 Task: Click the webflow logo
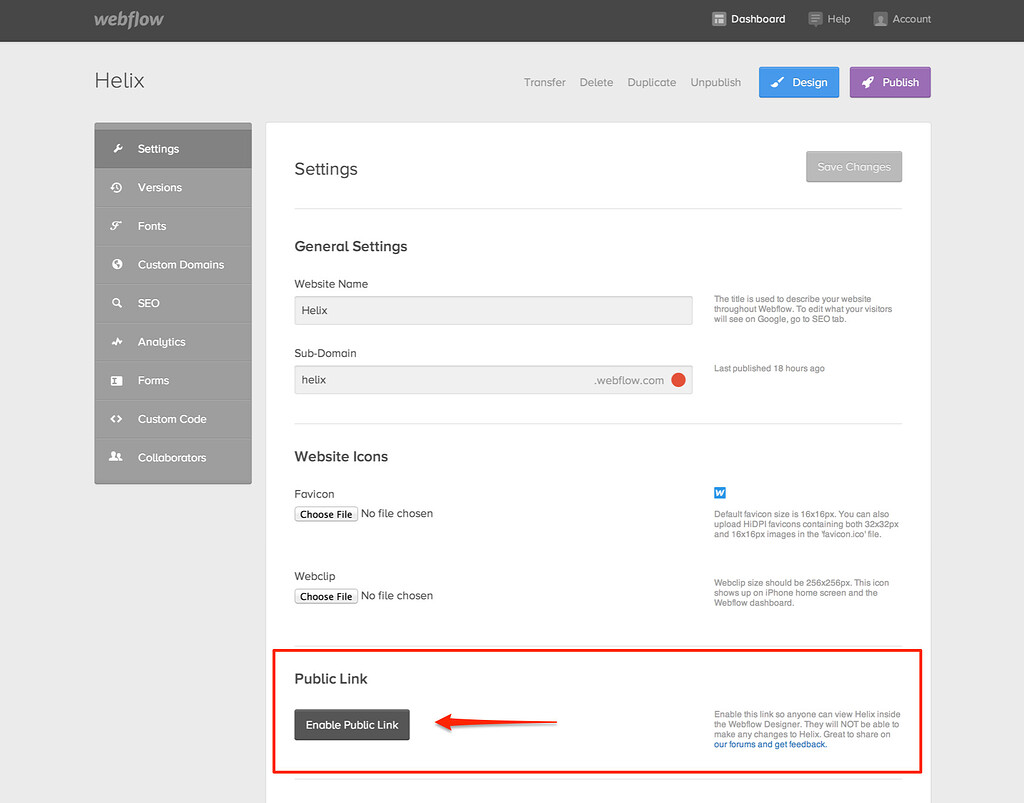[129, 20]
